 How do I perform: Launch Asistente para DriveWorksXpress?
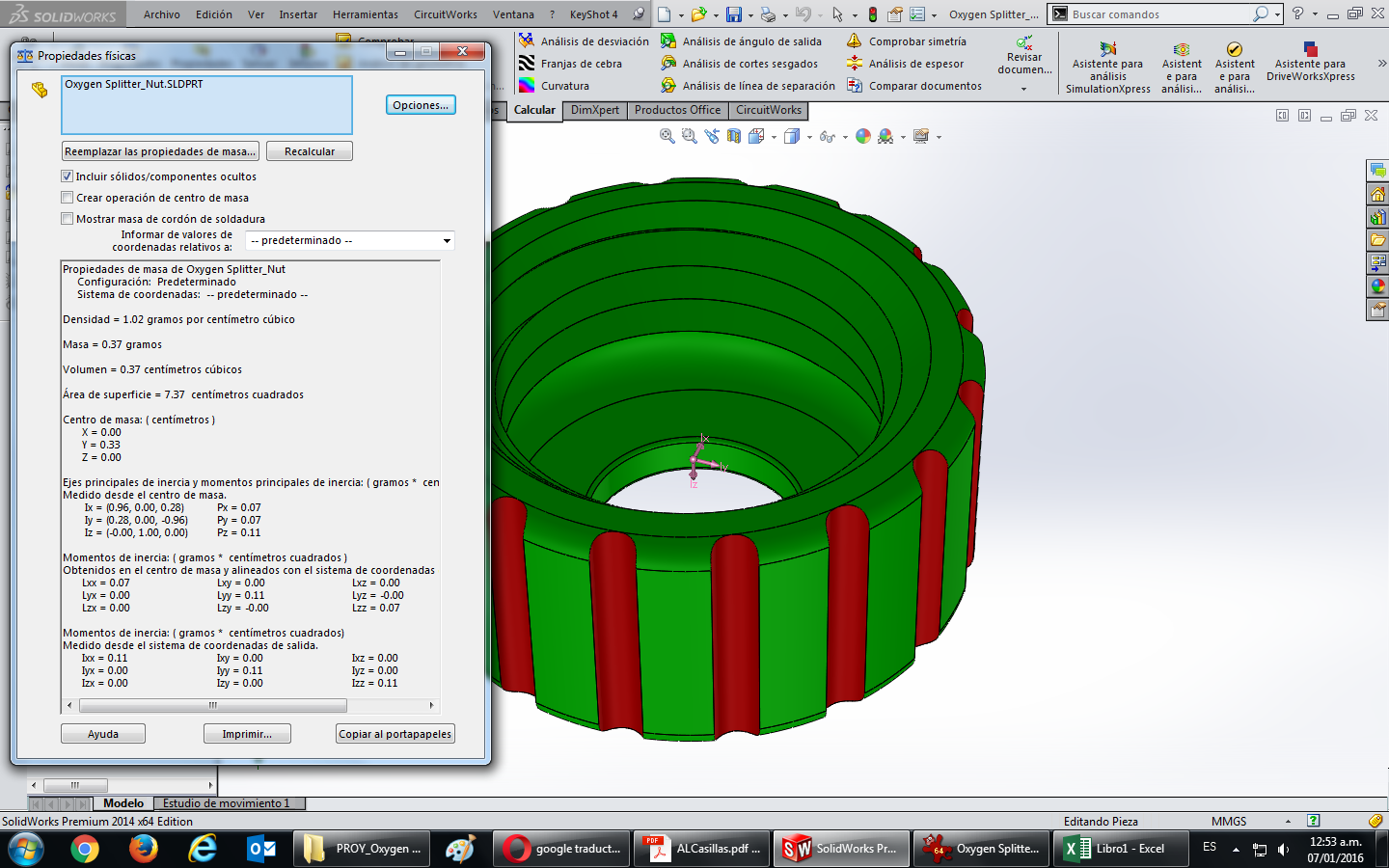point(1310,62)
